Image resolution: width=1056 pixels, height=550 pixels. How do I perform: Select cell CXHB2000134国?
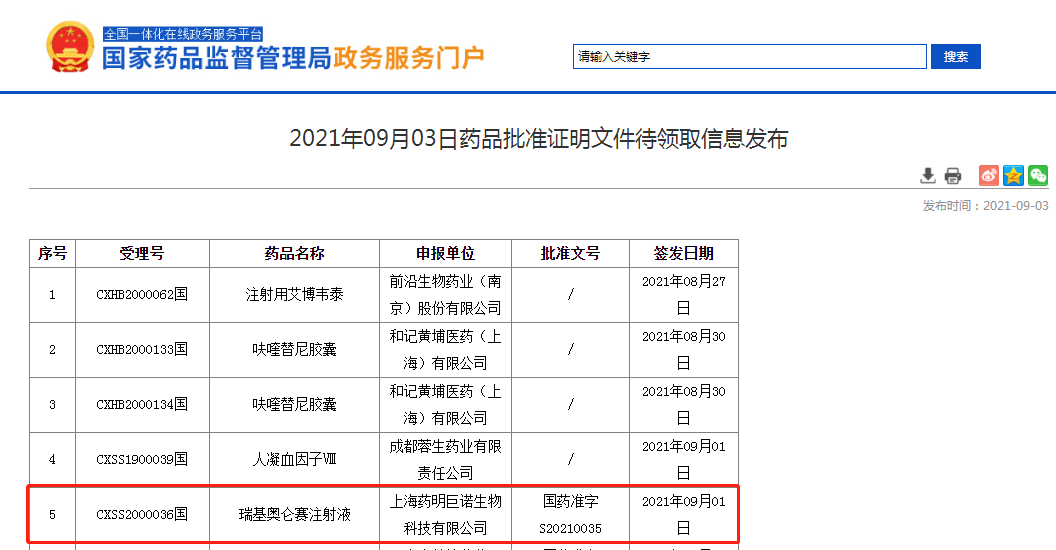(142, 405)
